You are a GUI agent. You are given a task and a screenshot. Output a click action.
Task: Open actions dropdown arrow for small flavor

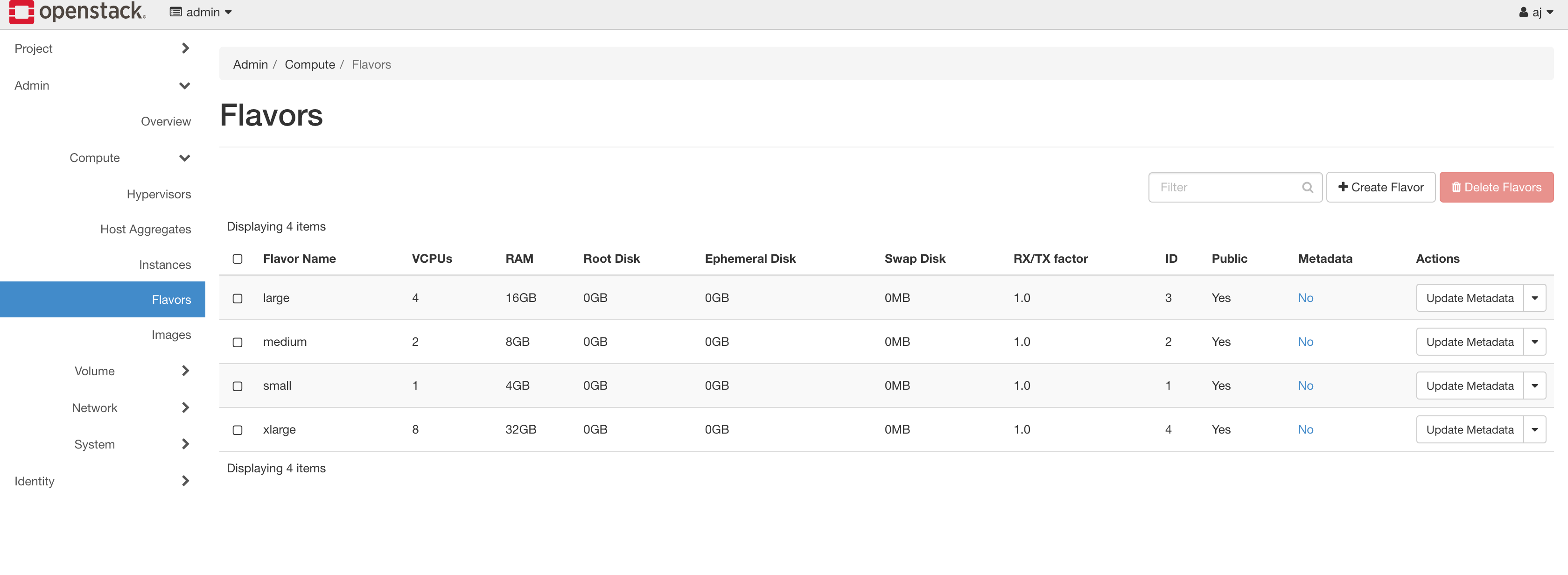[1534, 386]
